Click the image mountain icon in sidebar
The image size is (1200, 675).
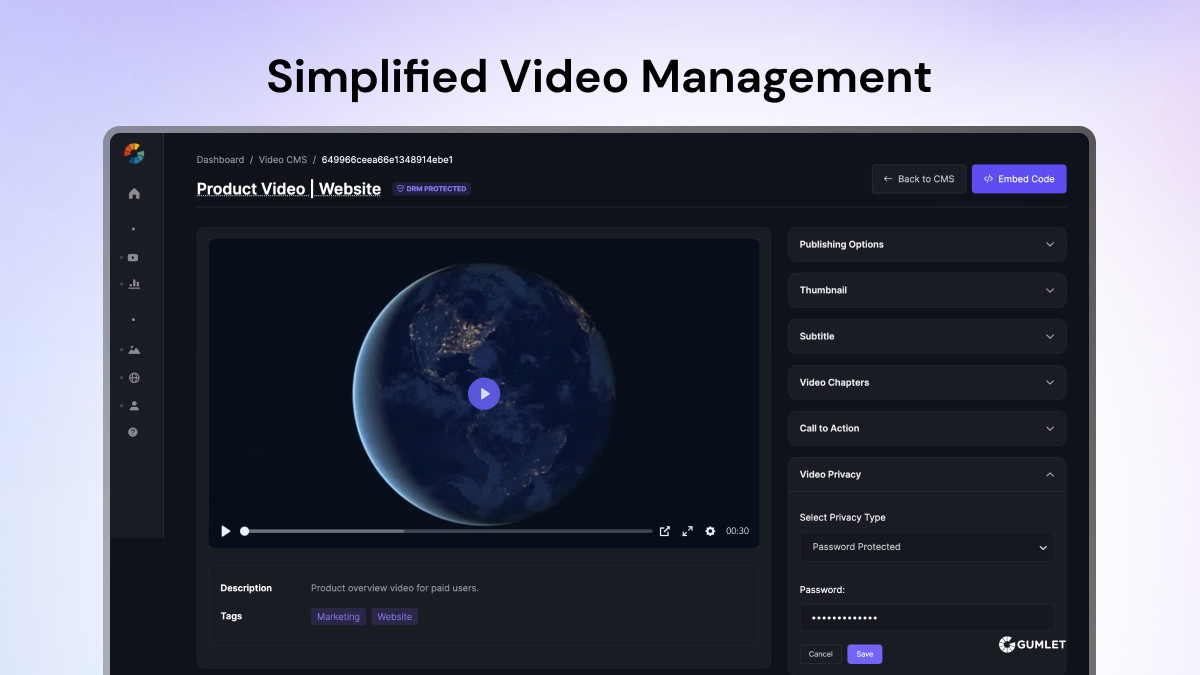click(134, 350)
